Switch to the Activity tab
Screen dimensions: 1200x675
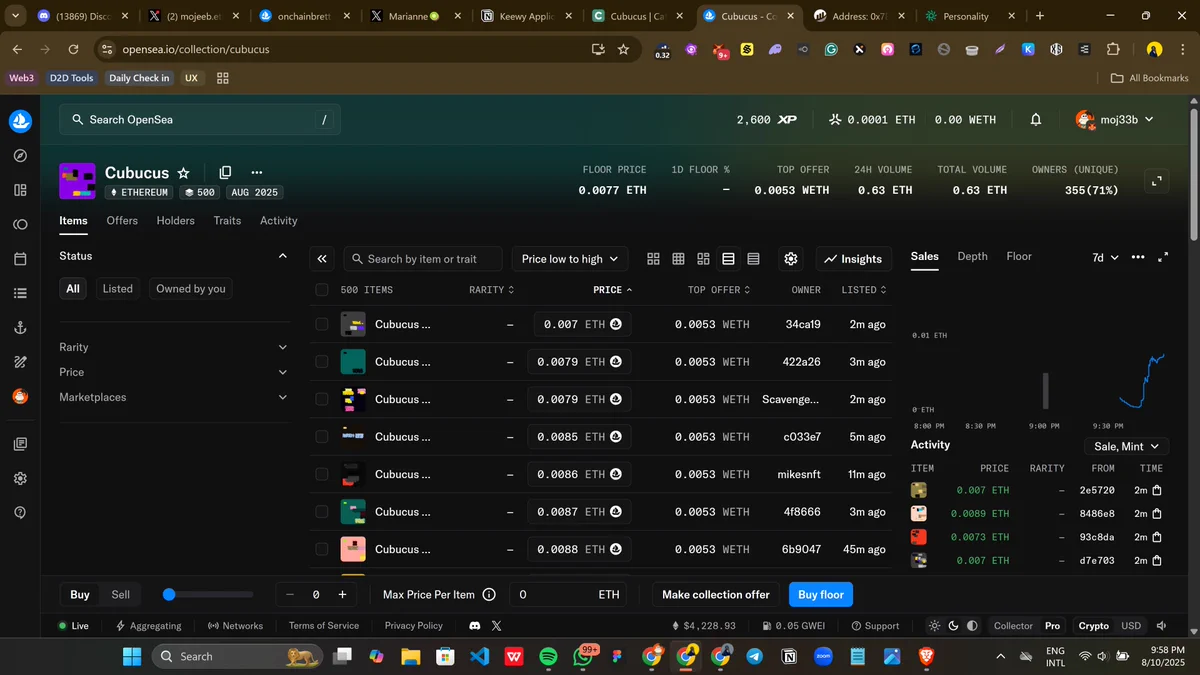pos(279,220)
